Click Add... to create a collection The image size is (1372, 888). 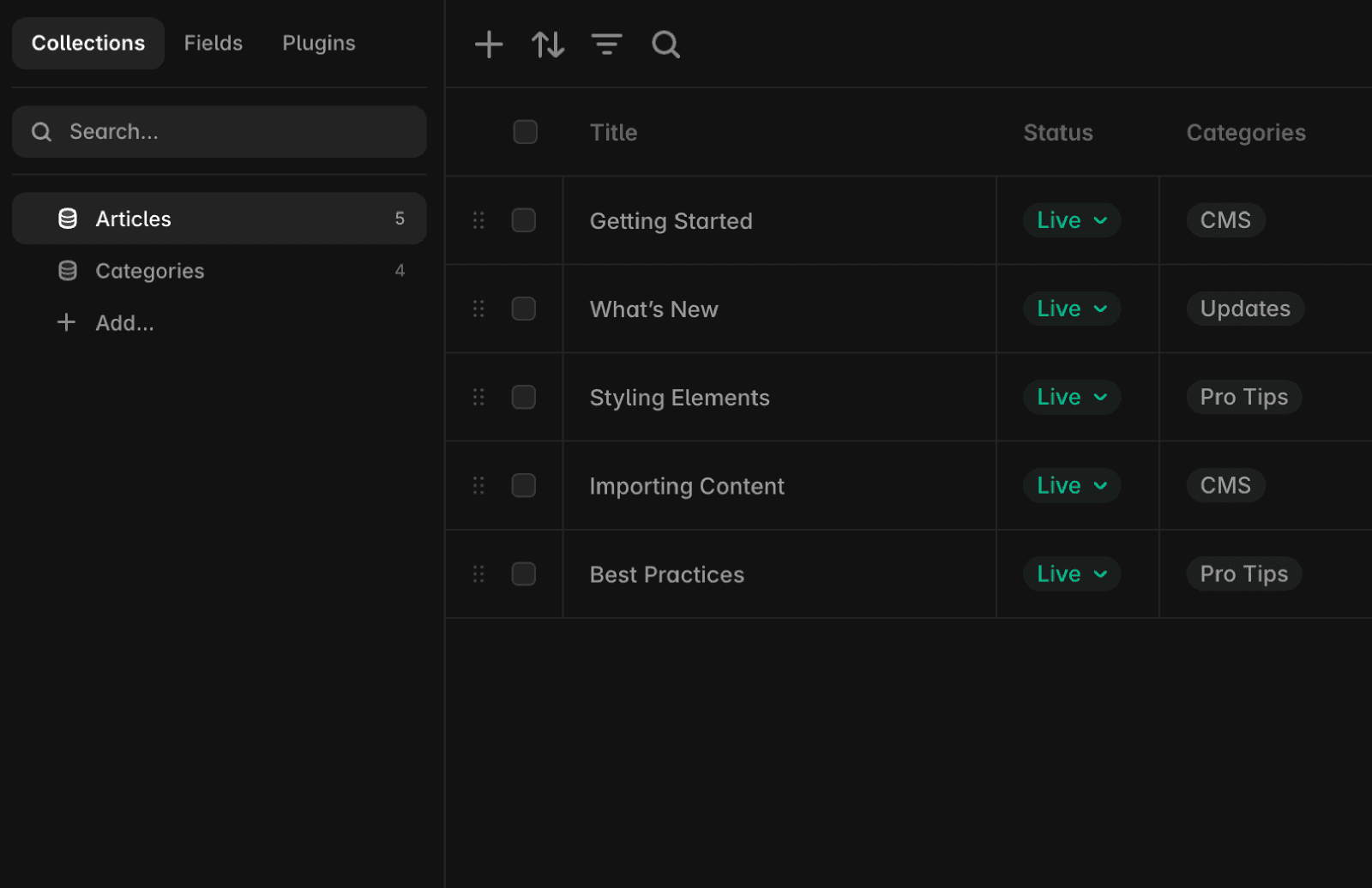124,323
